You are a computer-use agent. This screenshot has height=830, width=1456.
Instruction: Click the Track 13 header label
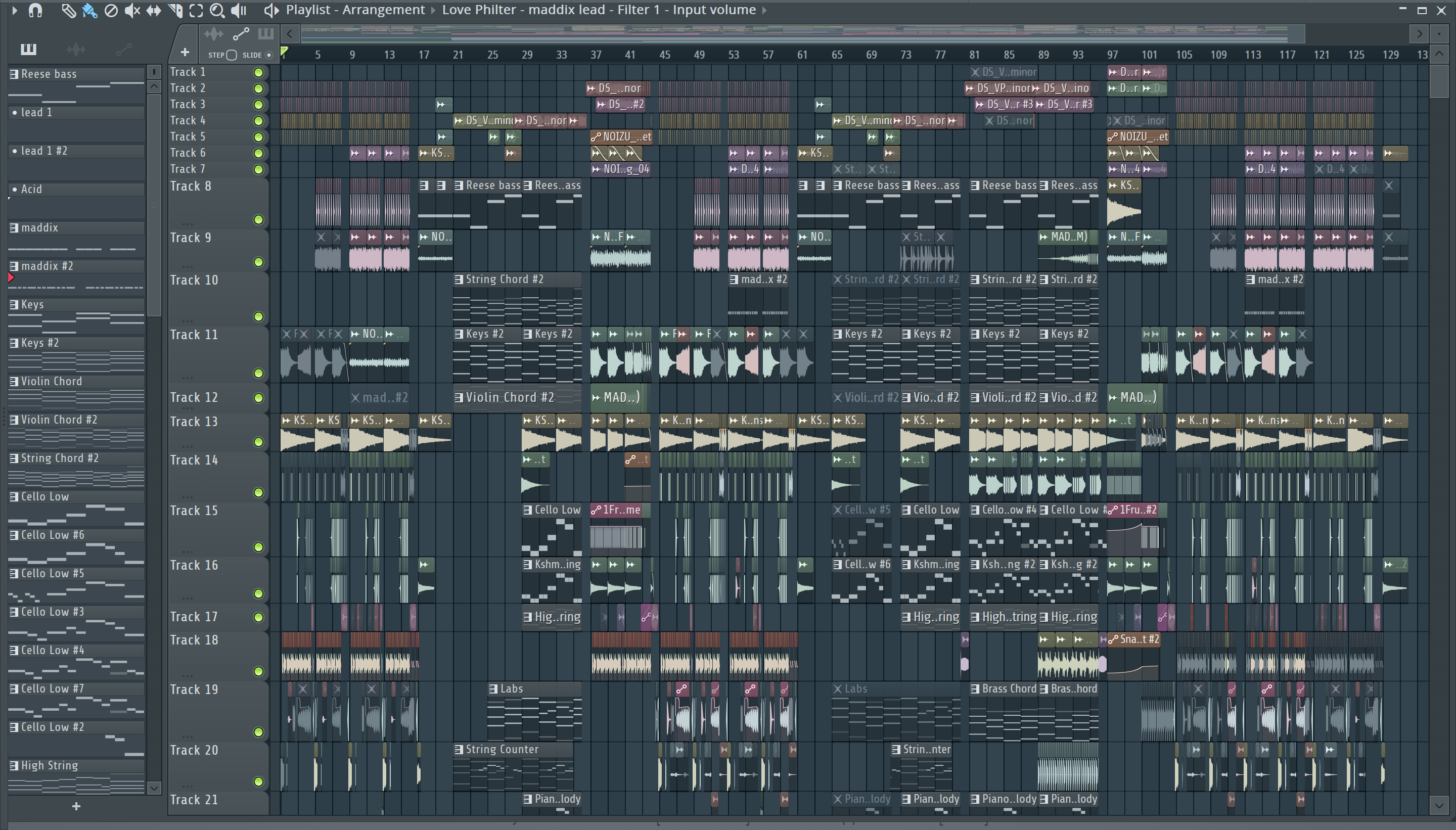coord(194,422)
